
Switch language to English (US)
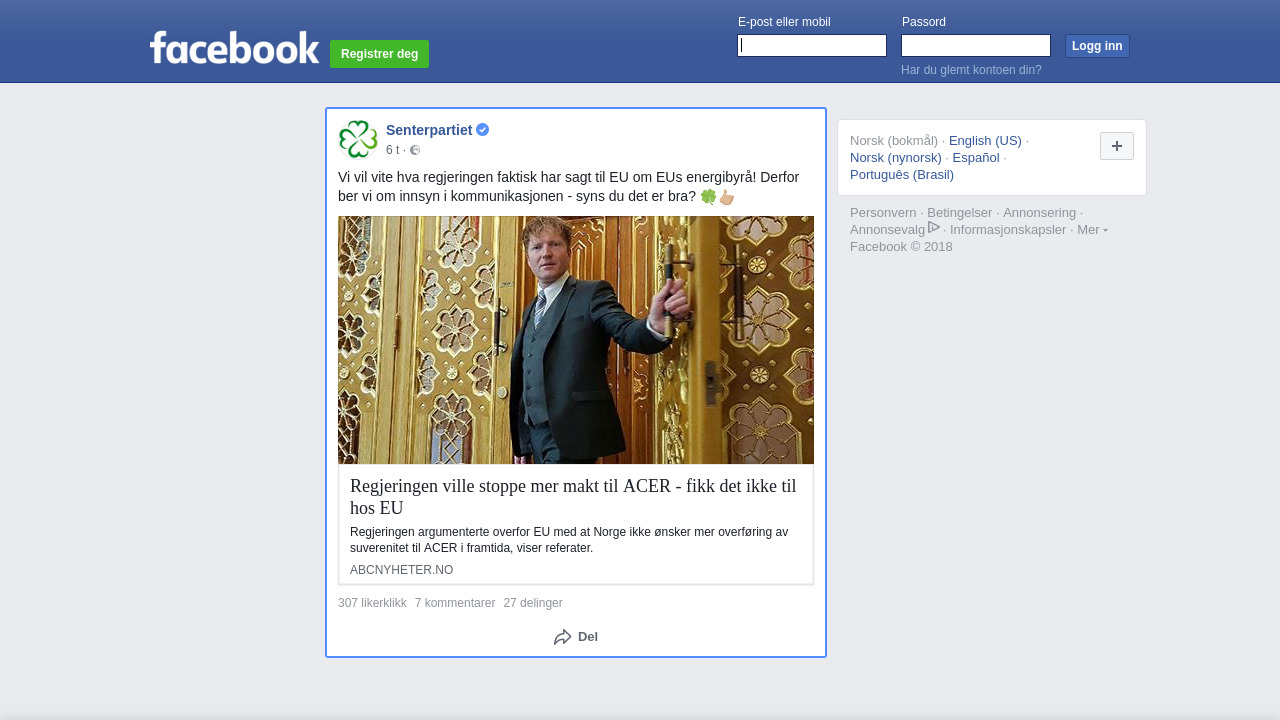(x=985, y=141)
